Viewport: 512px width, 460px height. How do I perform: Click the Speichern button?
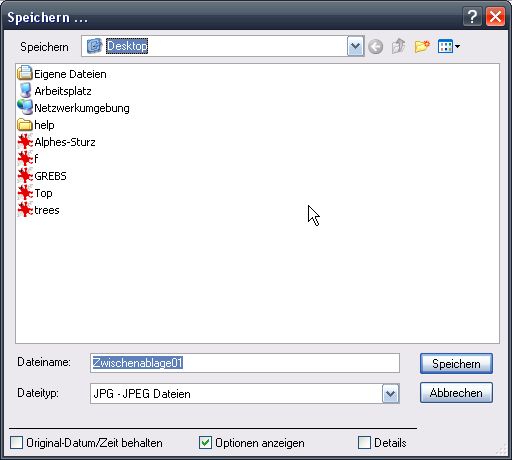point(456,363)
